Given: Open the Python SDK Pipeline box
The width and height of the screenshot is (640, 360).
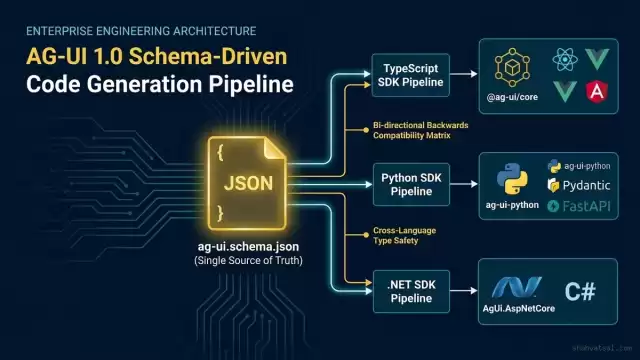Looking at the screenshot, I should [411, 184].
